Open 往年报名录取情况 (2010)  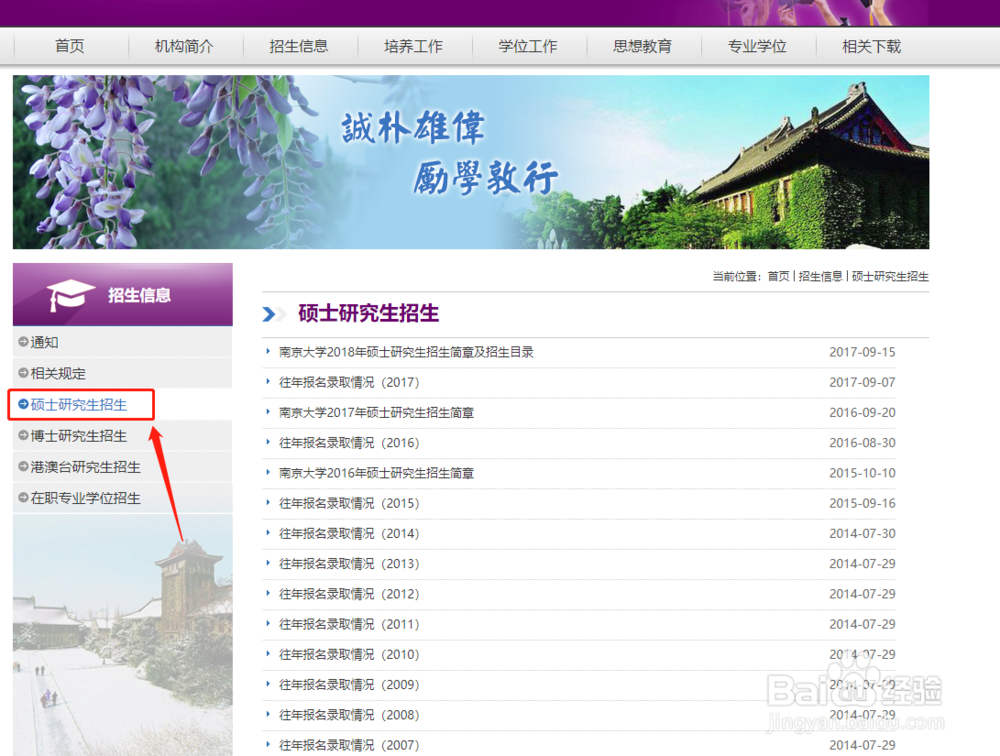click(349, 655)
